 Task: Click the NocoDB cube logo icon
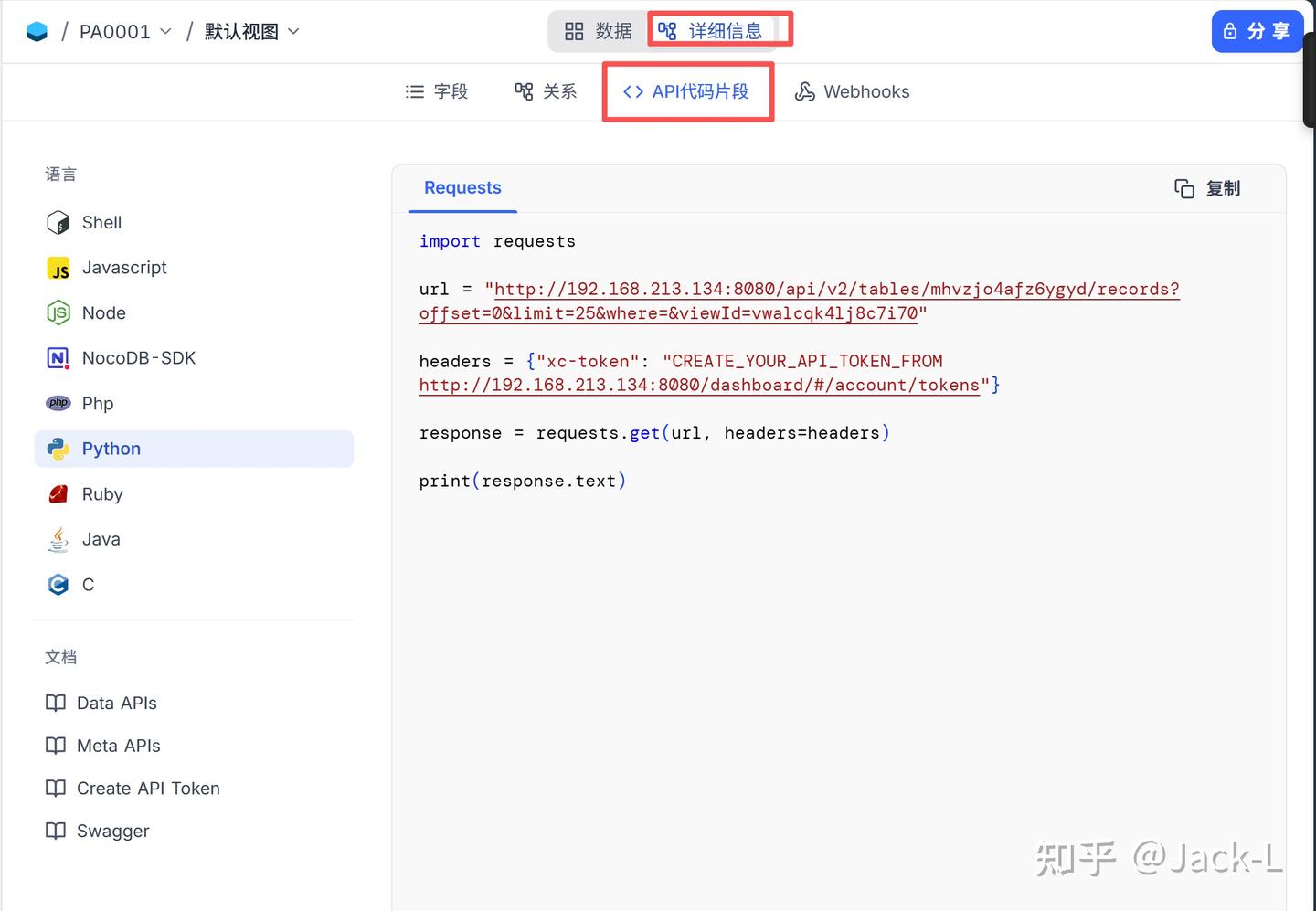(37, 32)
